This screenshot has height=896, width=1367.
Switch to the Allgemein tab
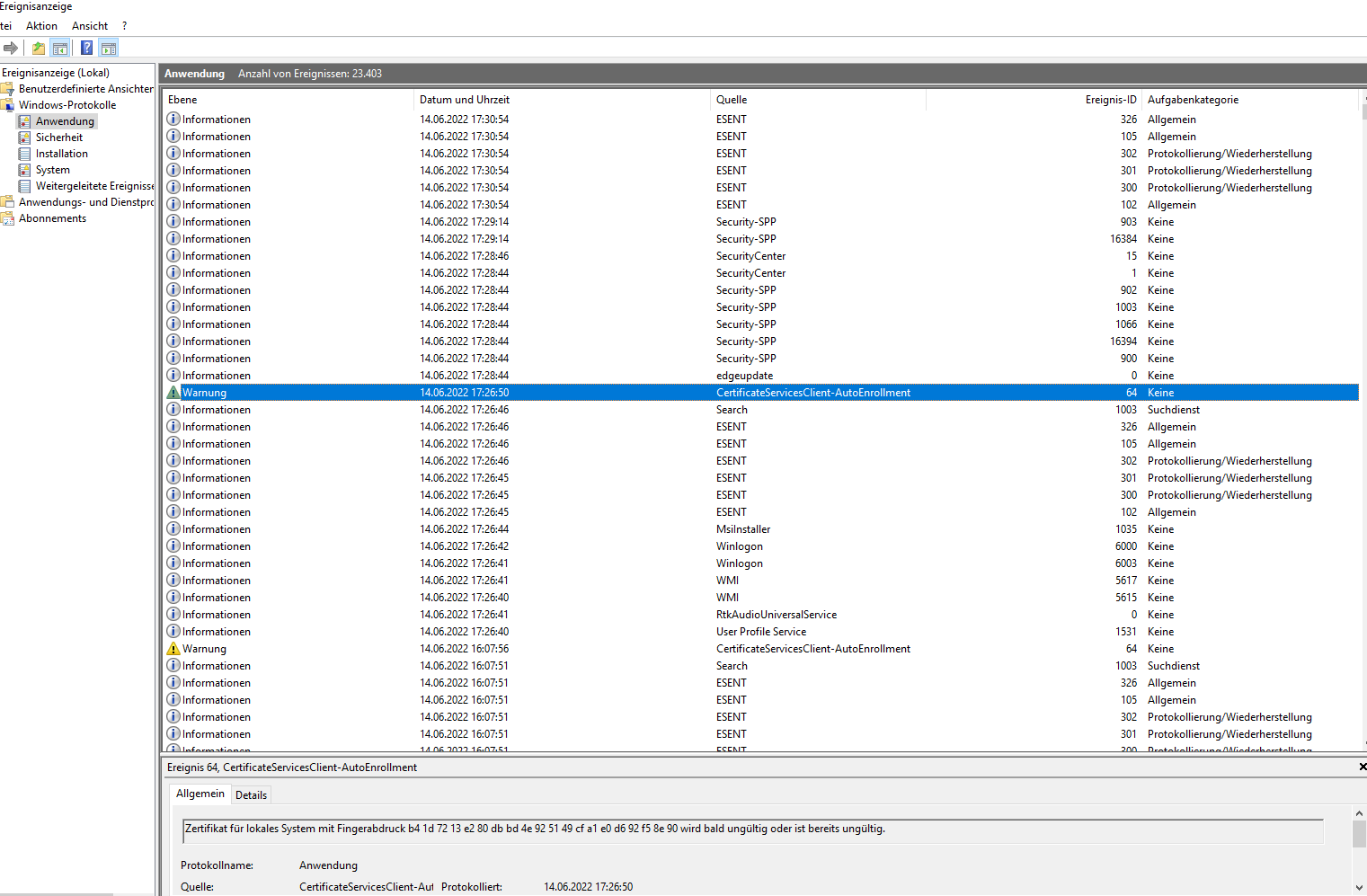click(x=200, y=794)
